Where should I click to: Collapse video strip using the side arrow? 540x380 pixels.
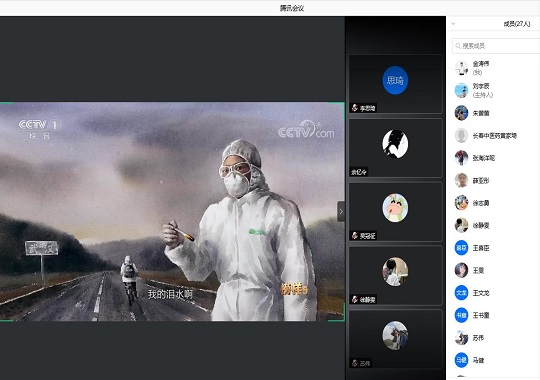point(341,211)
